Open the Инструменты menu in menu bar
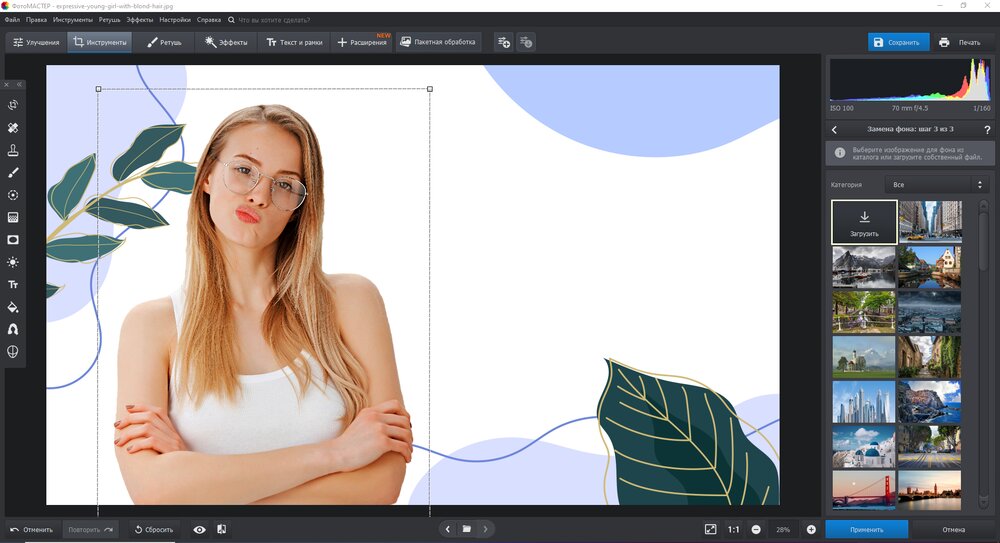The width and height of the screenshot is (1000, 543). (73, 20)
